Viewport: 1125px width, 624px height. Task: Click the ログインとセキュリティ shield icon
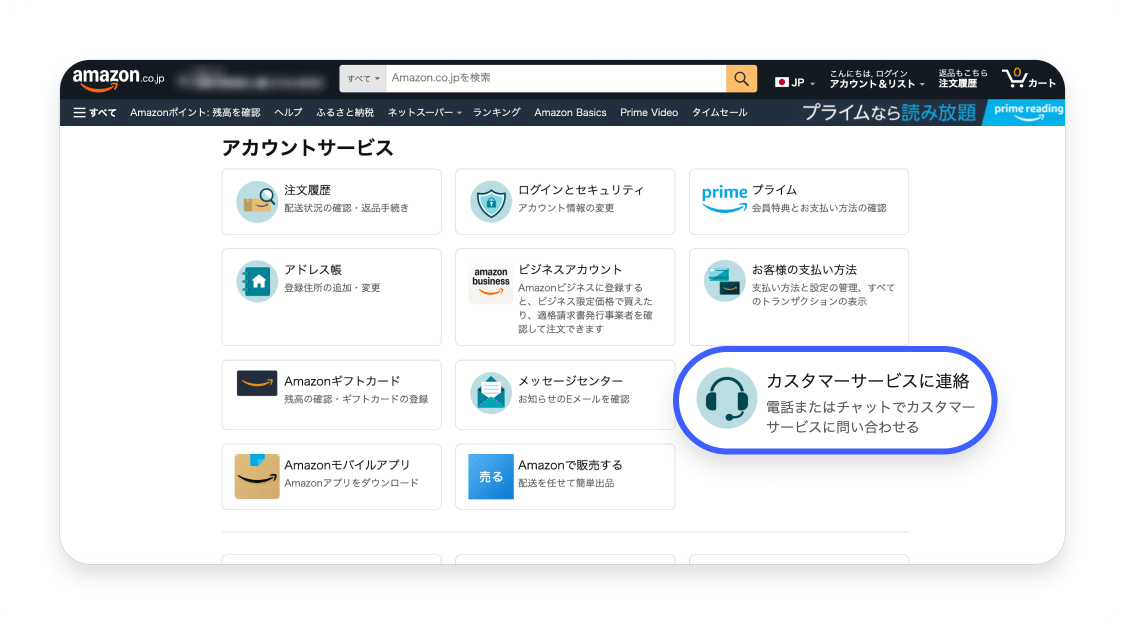pyautogui.click(x=490, y=202)
